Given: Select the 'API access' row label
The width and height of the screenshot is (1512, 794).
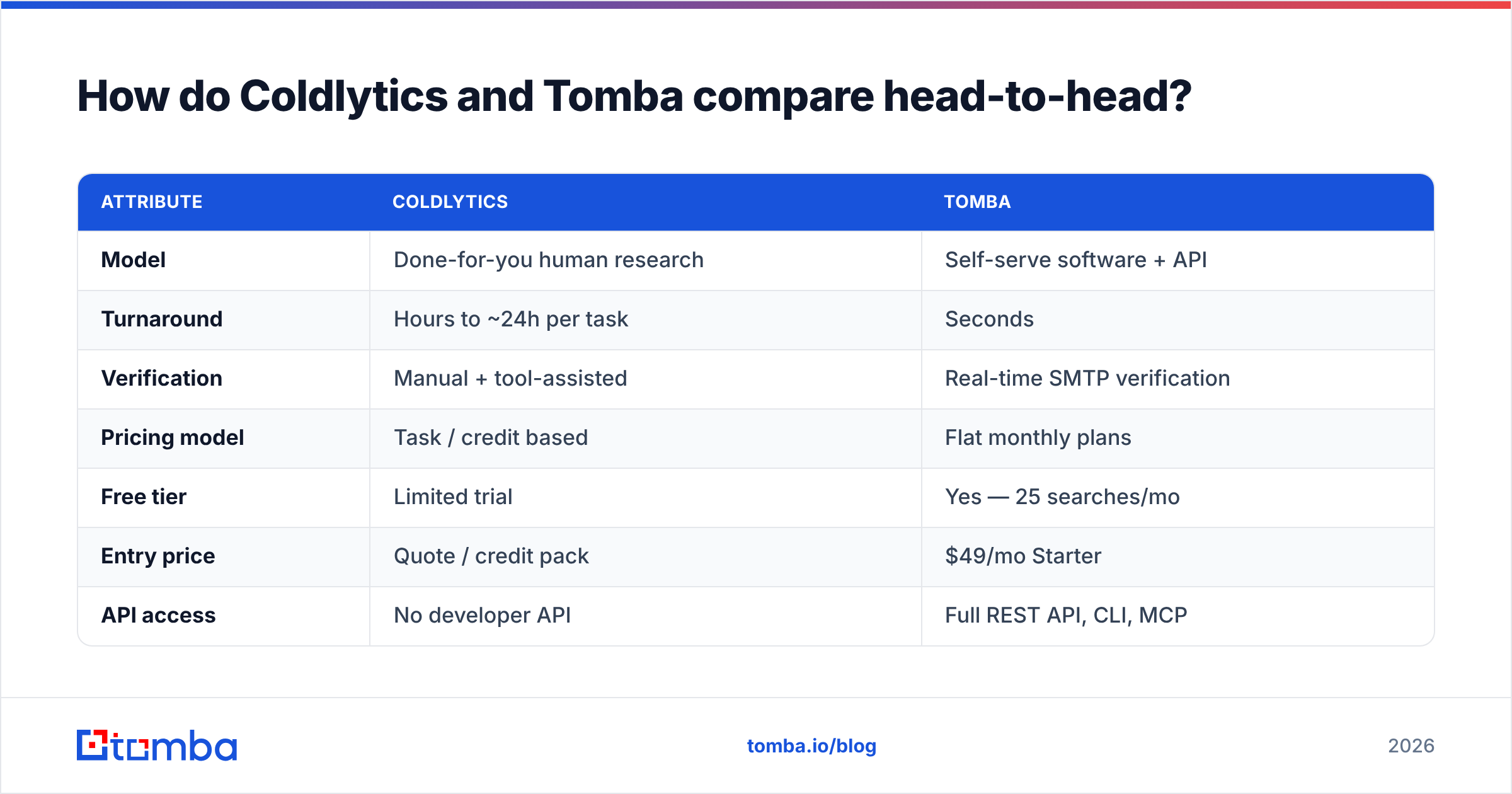Looking at the screenshot, I should tap(159, 615).
